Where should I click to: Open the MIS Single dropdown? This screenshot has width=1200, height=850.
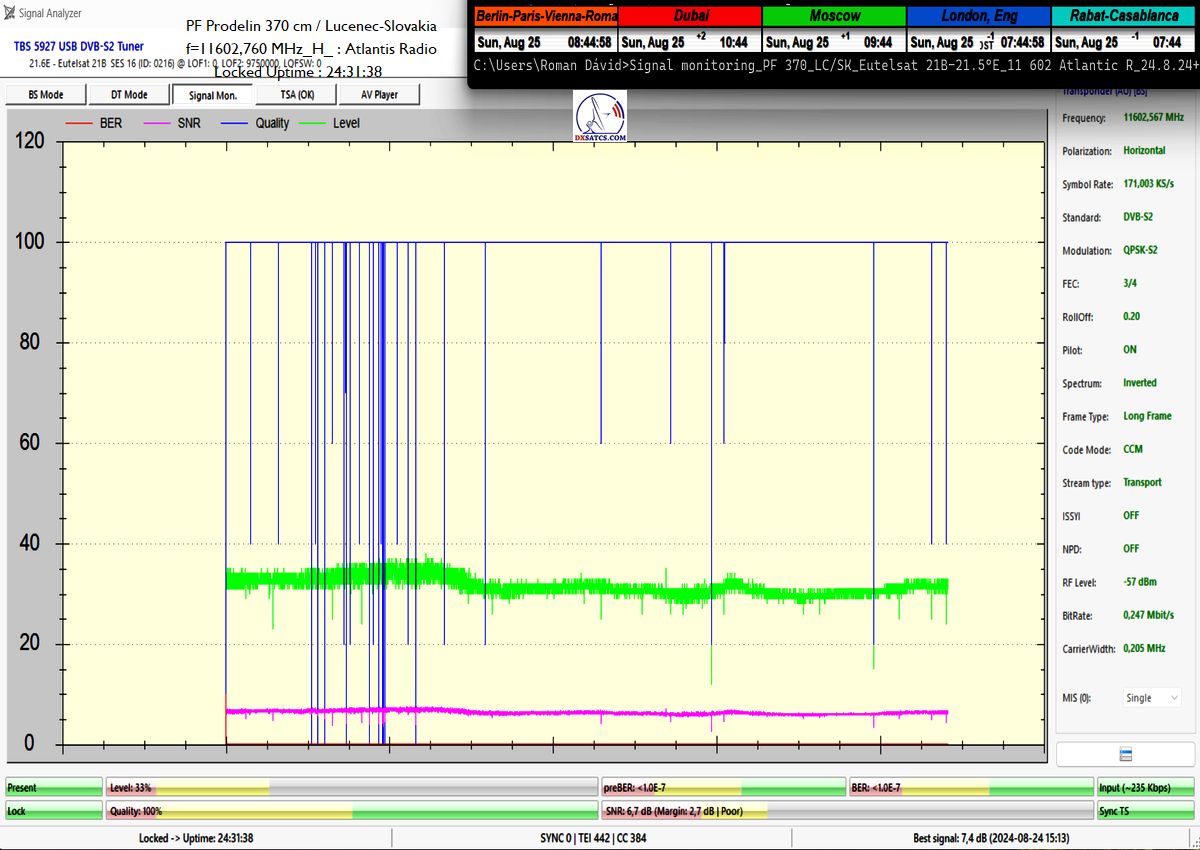click(1152, 698)
